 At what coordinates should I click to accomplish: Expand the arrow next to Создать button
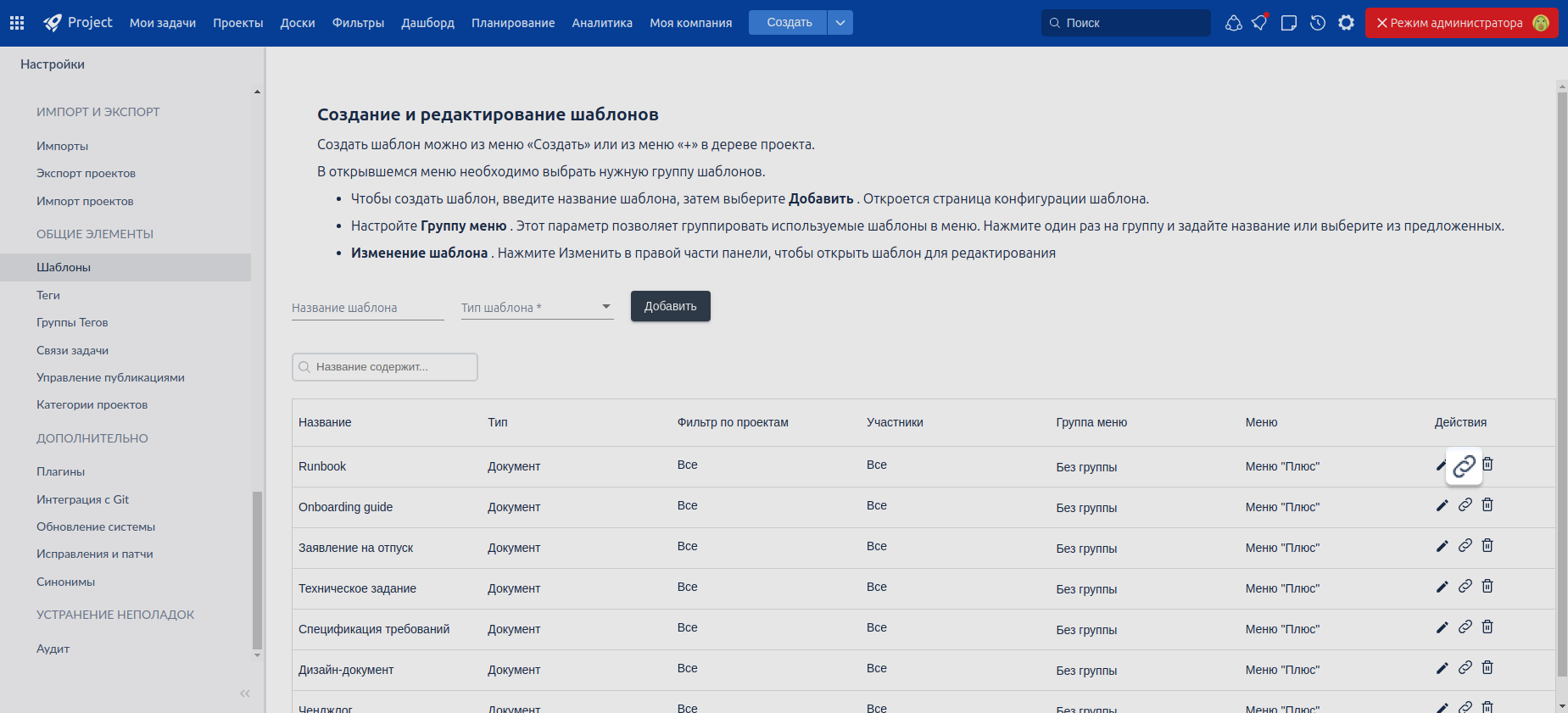[840, 23]
